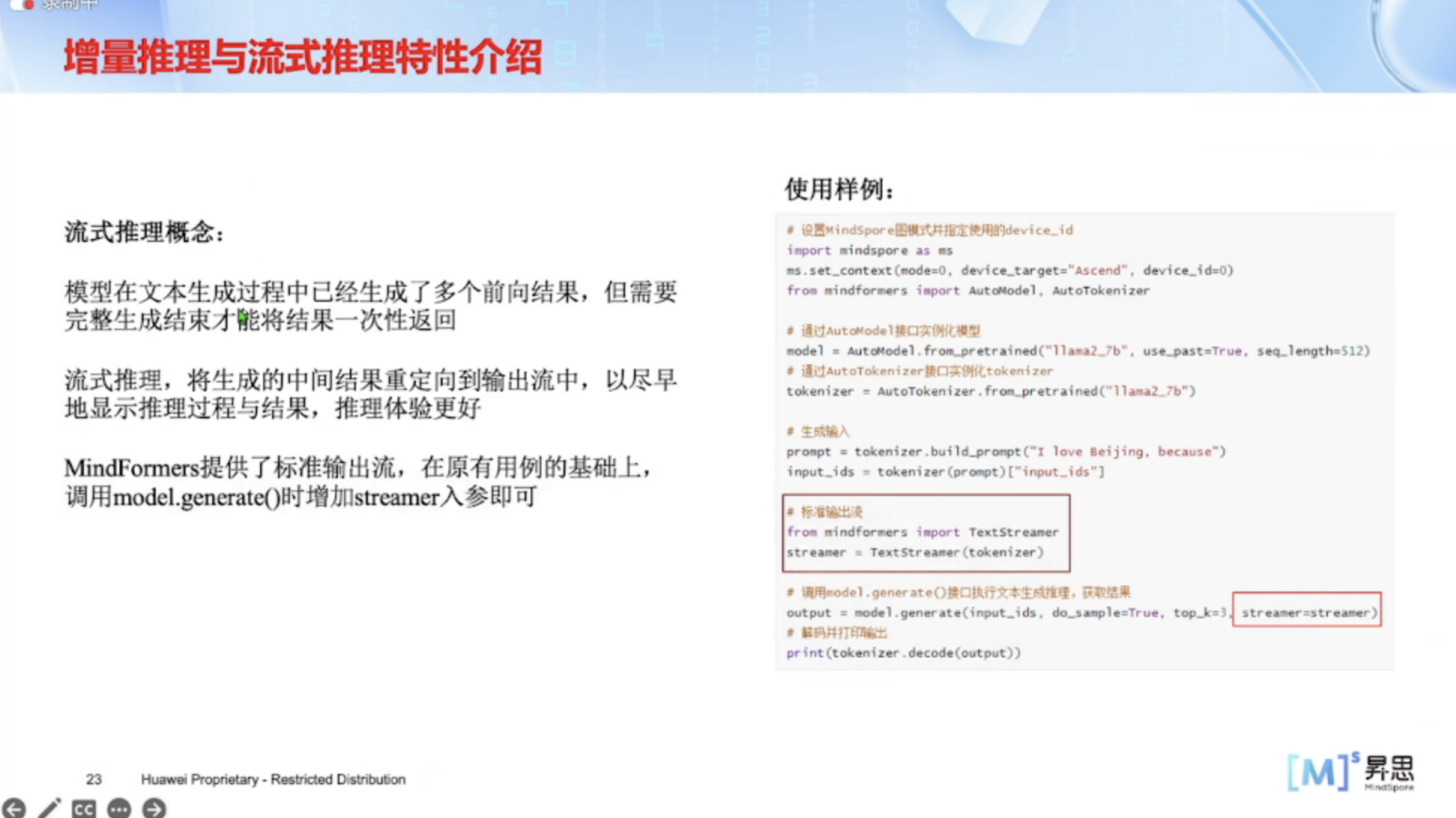Open more options ellipsis menu
Screen dimensions: 1456x818
119,808
